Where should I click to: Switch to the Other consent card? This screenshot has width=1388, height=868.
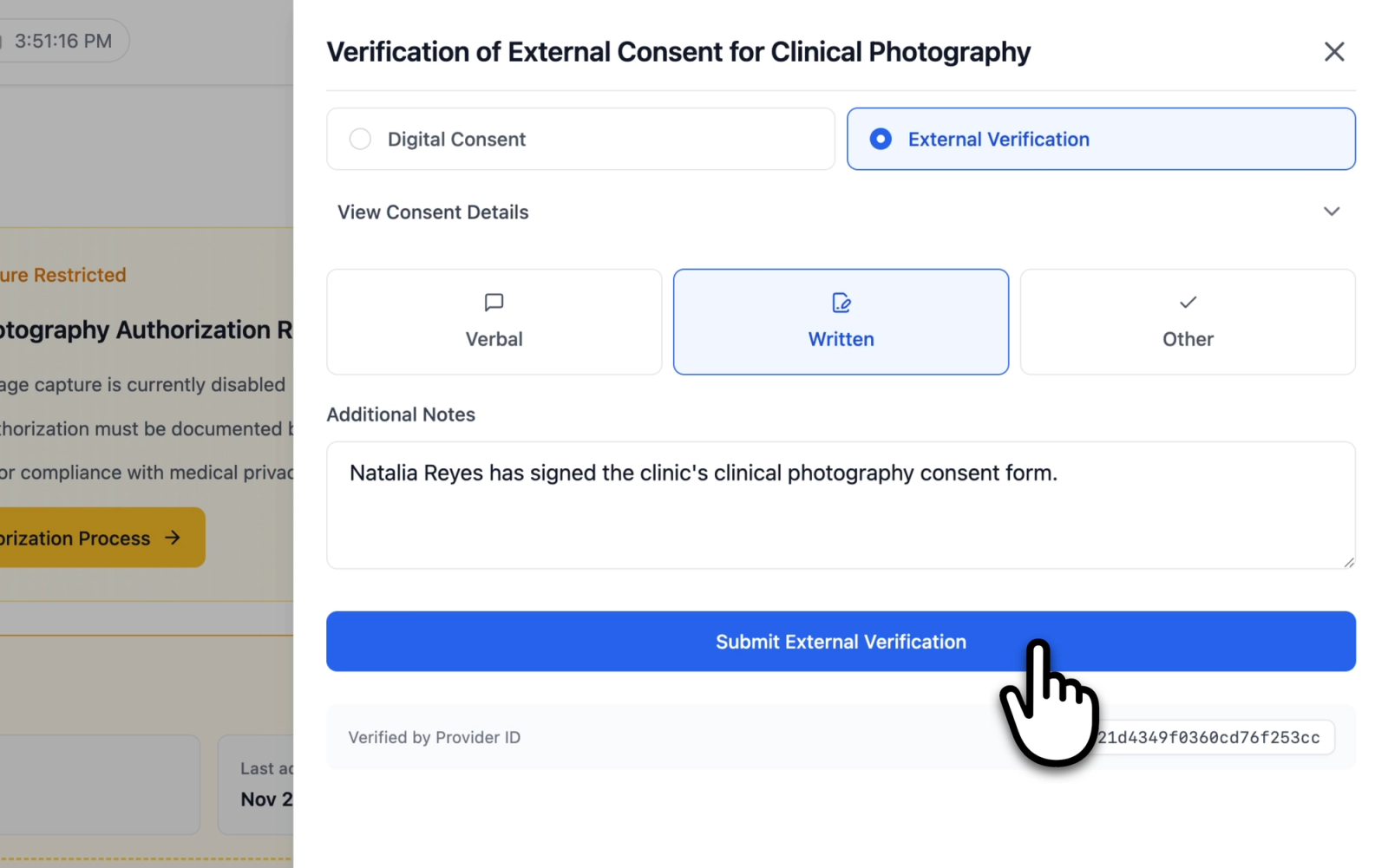[1187, 322]
